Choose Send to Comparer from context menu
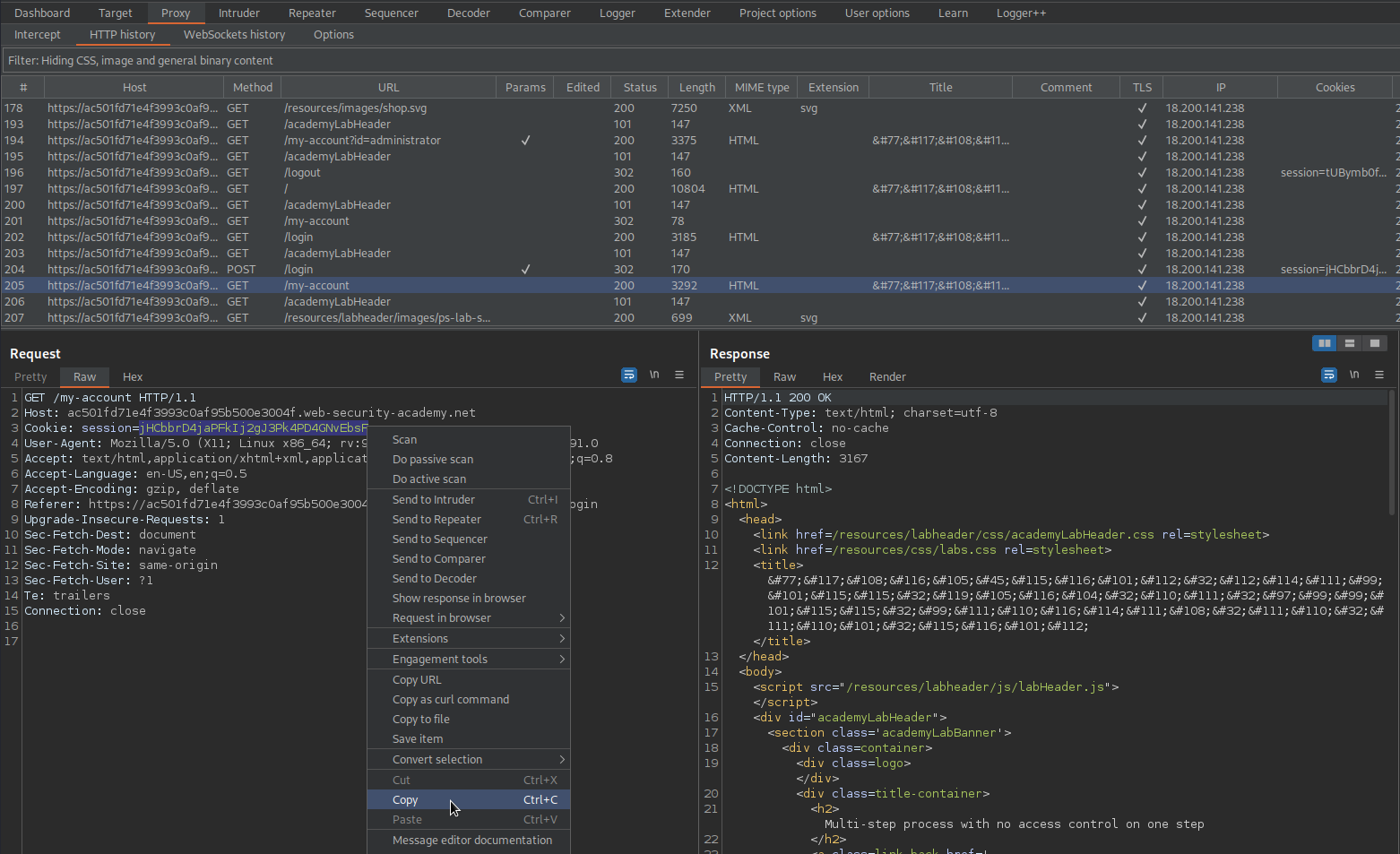 (469, 558)
